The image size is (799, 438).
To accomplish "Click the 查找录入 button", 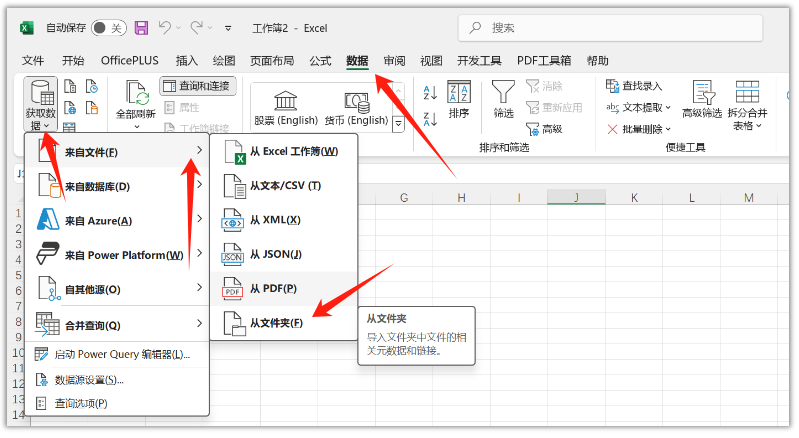I will pos(634,86).
